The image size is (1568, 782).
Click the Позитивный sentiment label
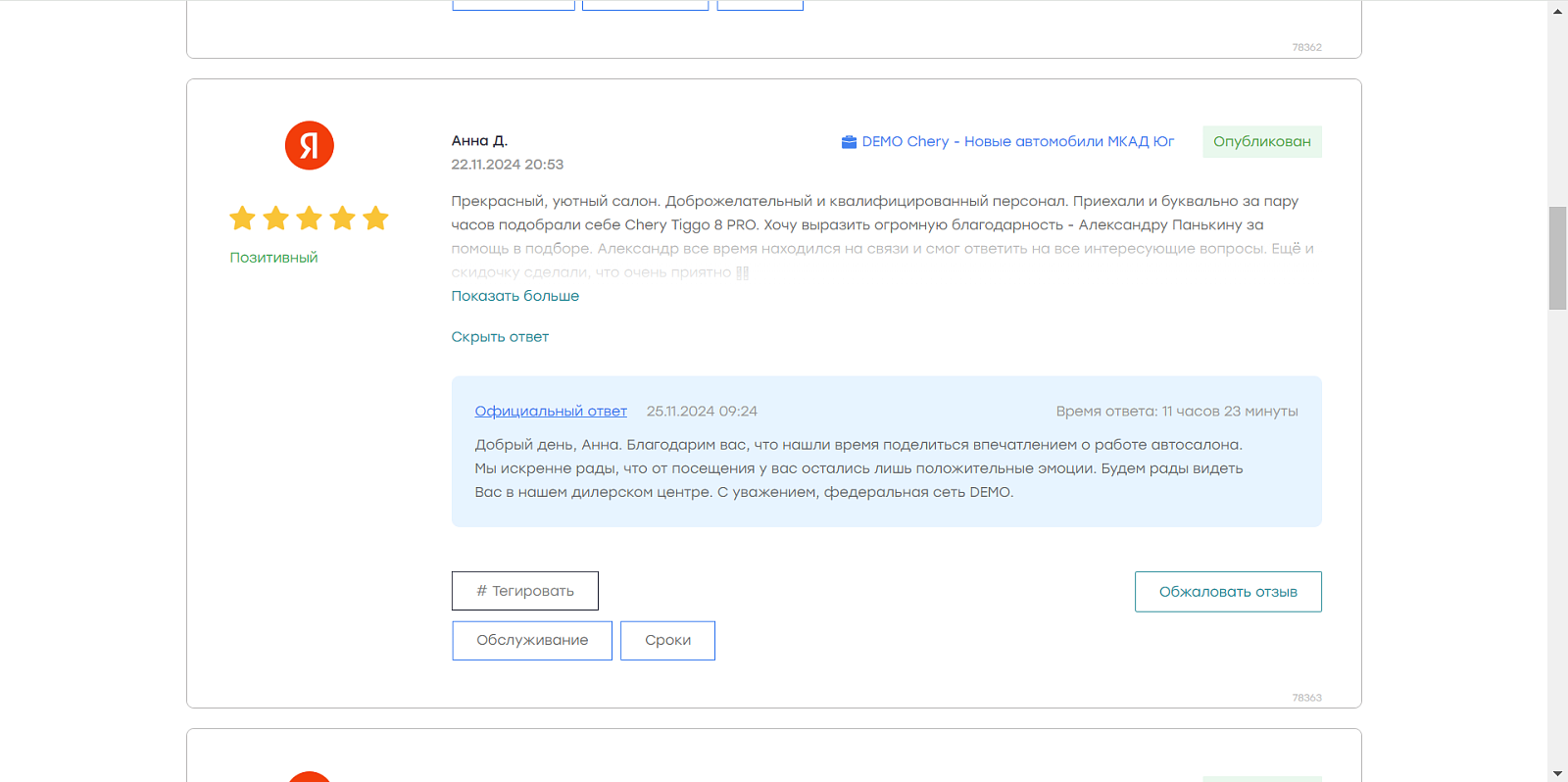[274, 258]
